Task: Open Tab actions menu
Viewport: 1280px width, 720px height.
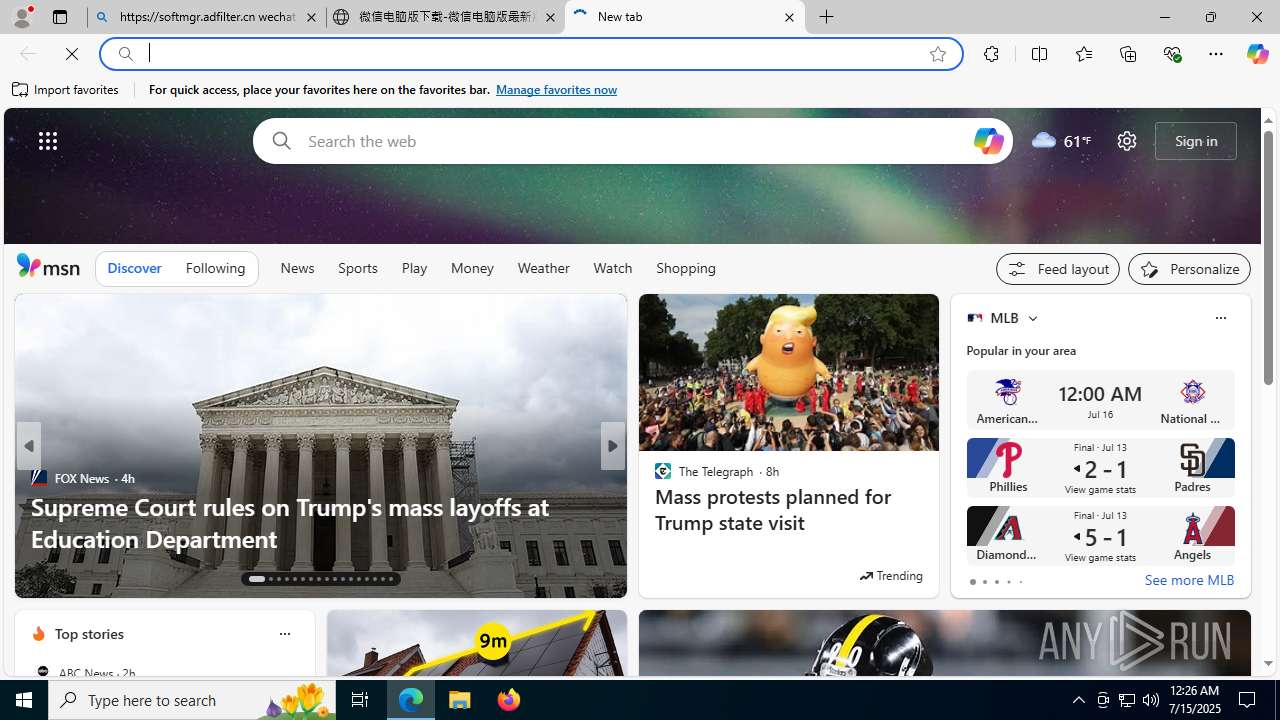Action: coord(60,17)
